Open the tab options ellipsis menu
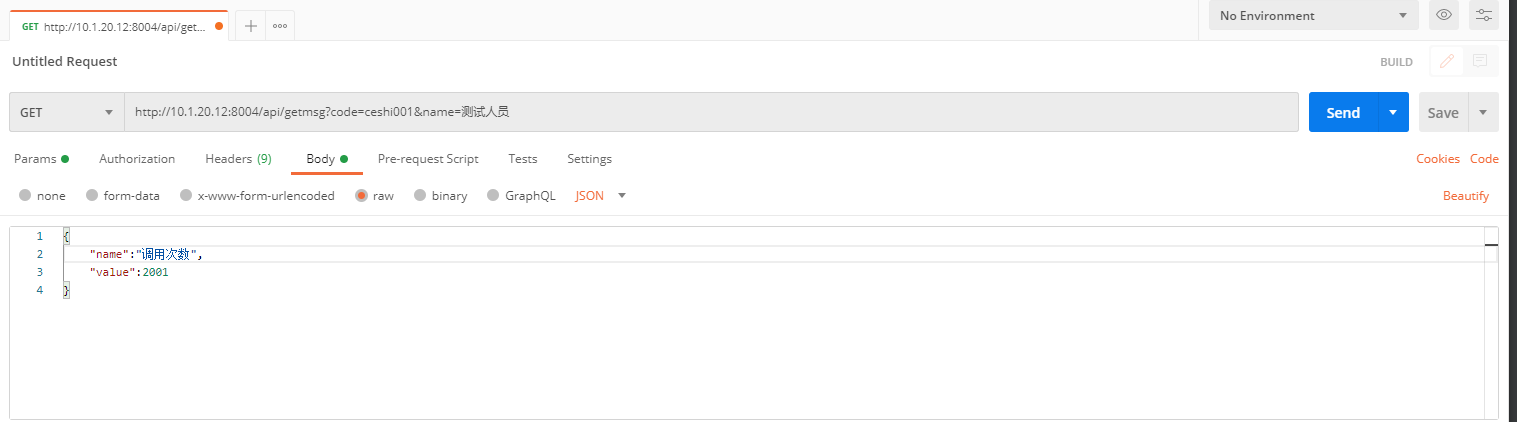 280,26
